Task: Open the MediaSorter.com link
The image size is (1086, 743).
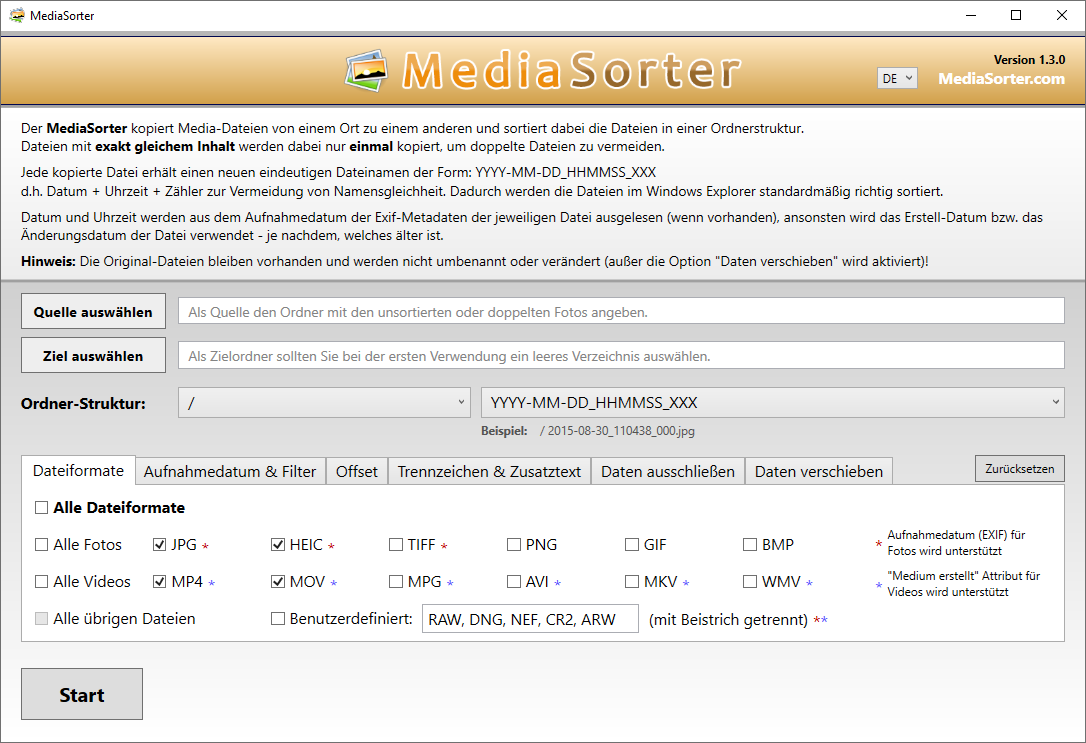Action: [x=1002, y=79]
